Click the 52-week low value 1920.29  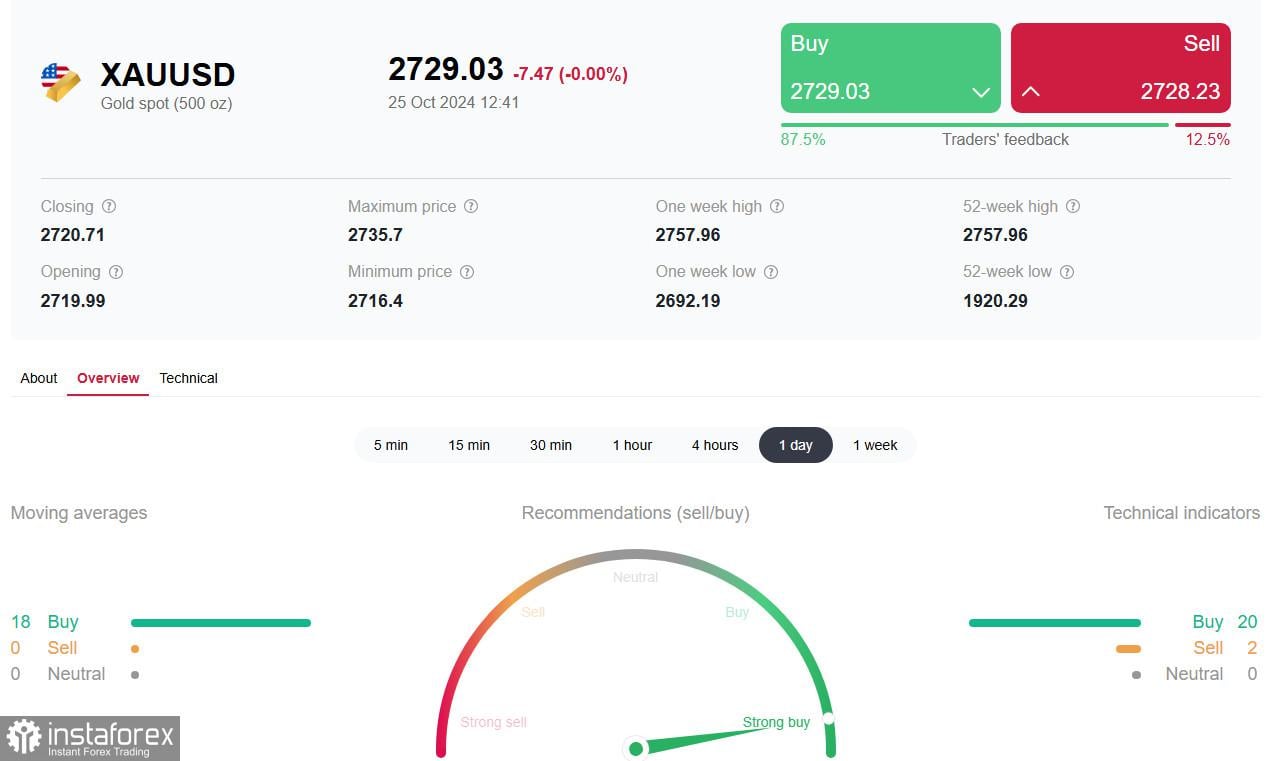click(995, 300)
